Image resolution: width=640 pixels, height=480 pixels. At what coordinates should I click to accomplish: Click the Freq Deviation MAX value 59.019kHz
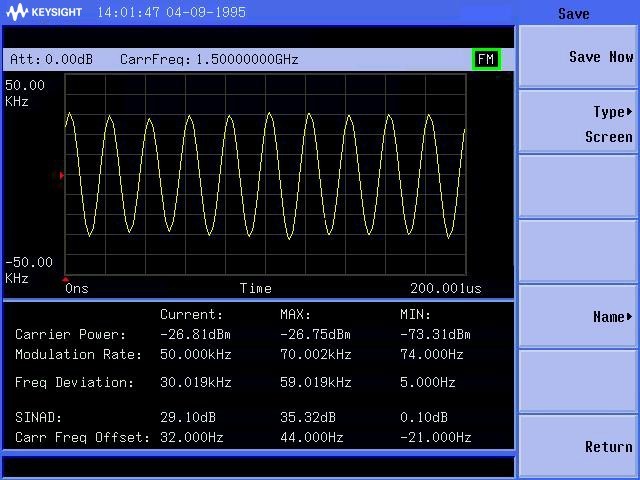pyautogui.click(x=315, y=382)
